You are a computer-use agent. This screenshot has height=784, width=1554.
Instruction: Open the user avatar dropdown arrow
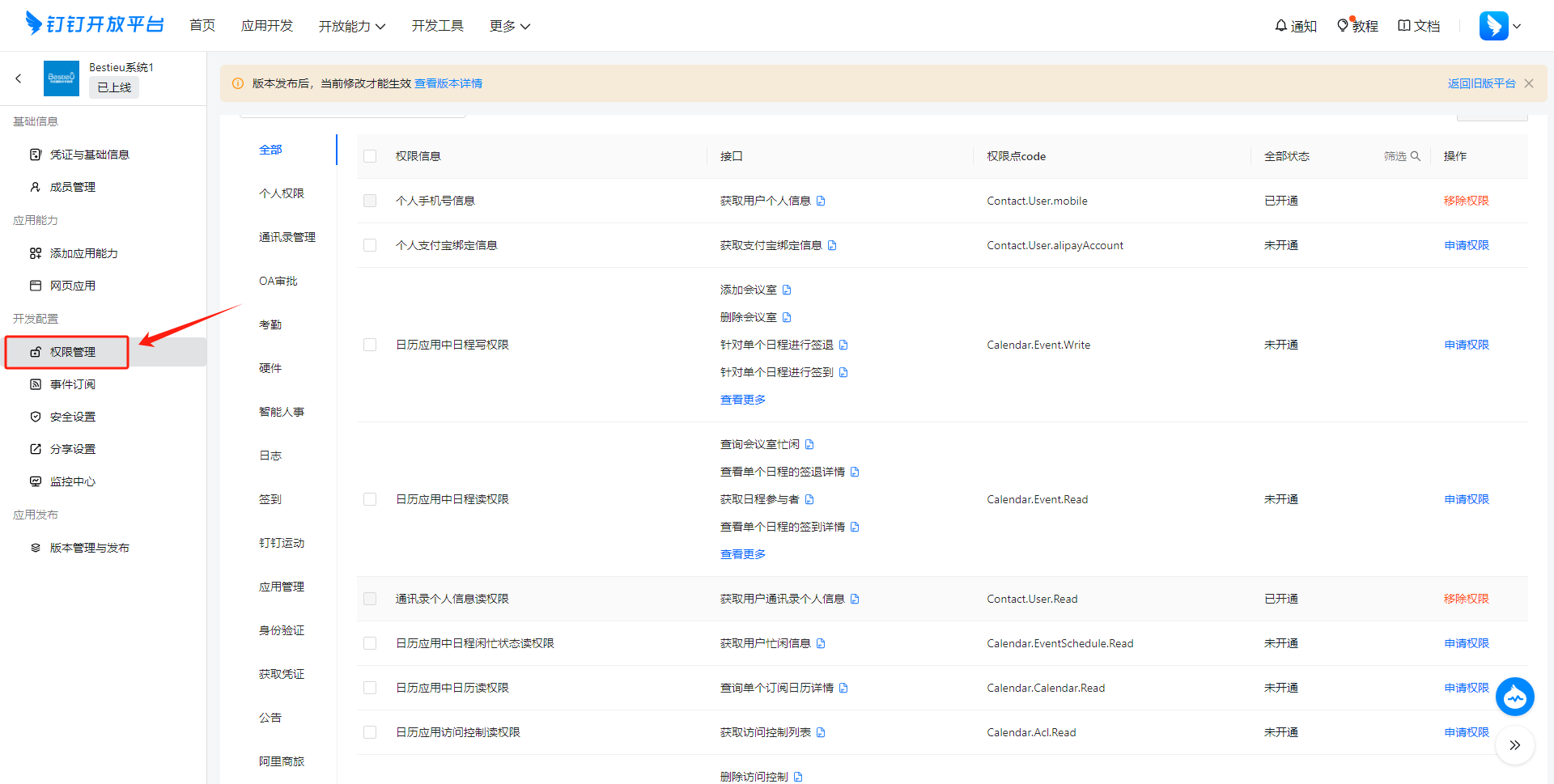point(1517,26)
